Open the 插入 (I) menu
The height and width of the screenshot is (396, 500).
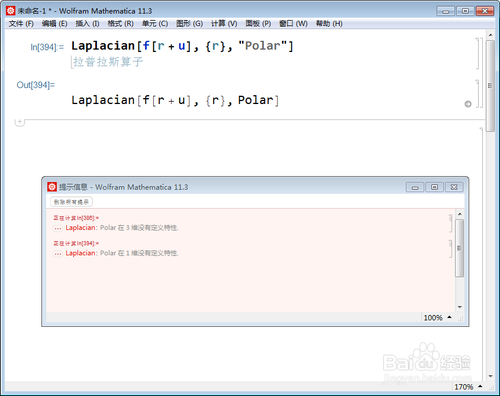[x=87, y=24]
